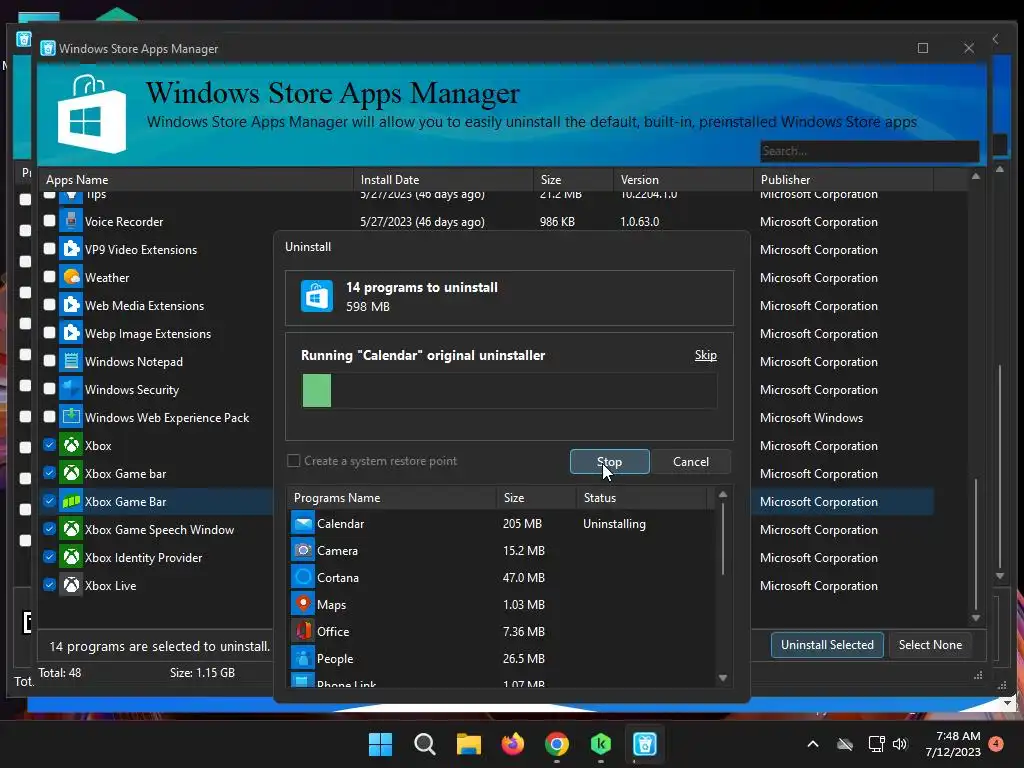Check the Voice Recorder checkbox

coord(50,221)
